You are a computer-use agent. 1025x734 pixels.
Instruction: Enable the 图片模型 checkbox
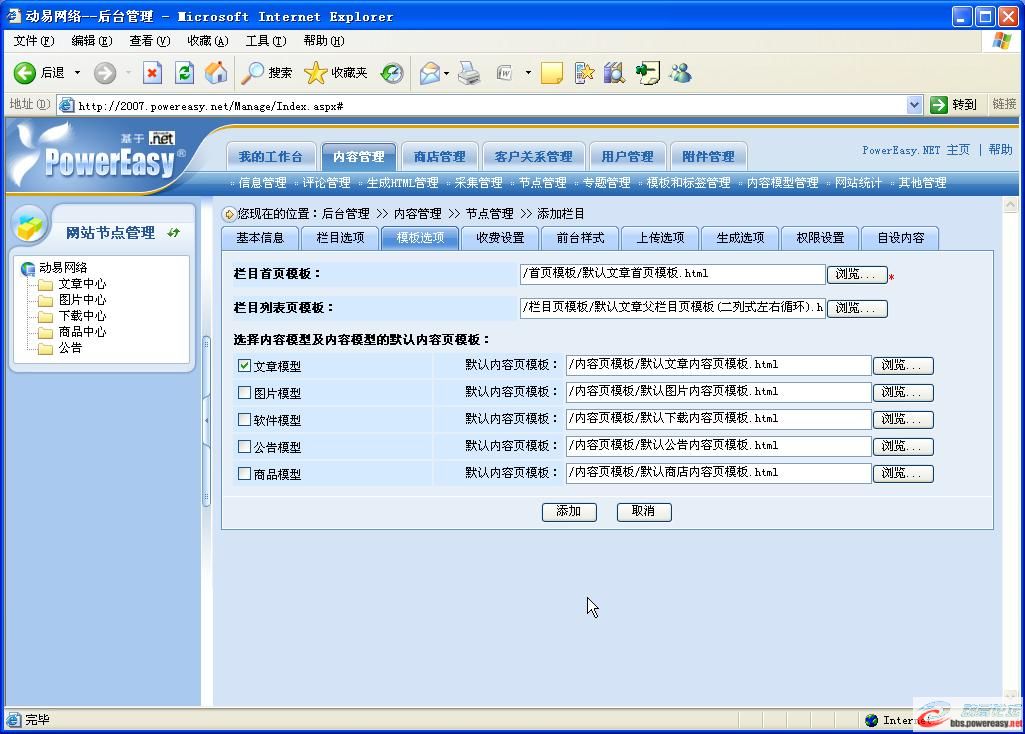(243, 391)
